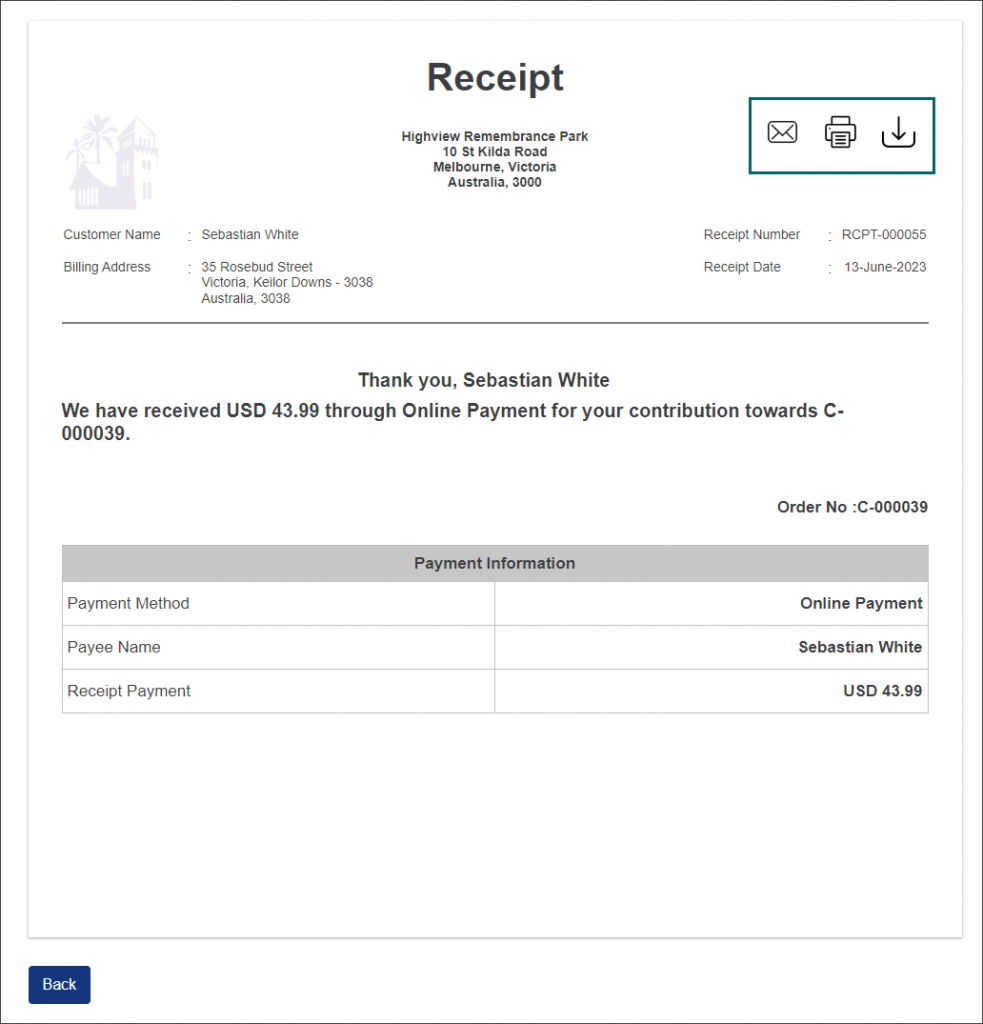This screenshot has height=1024, width=983.
Task: Click the organization logo image
Action: (x=112, y=162)
